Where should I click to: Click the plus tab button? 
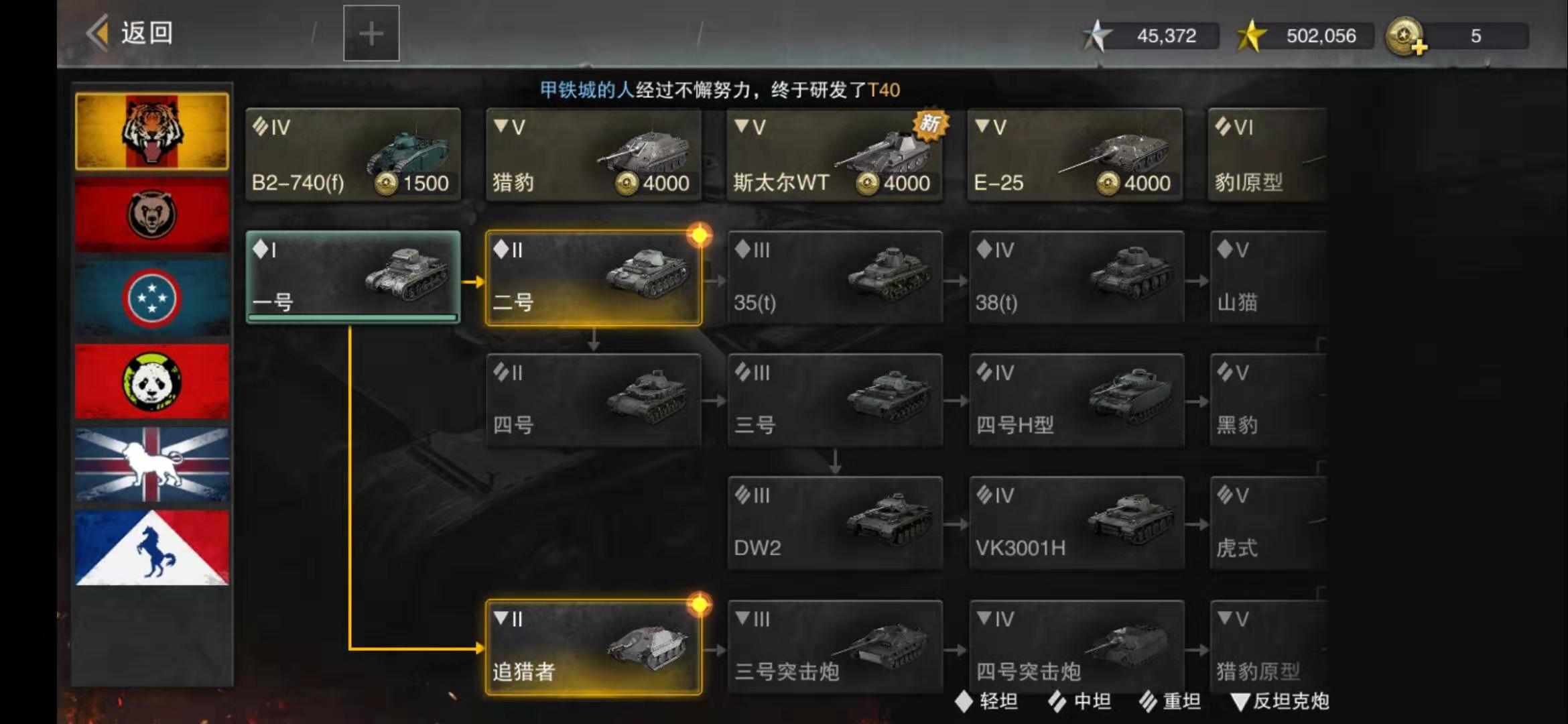pos(371,34)
